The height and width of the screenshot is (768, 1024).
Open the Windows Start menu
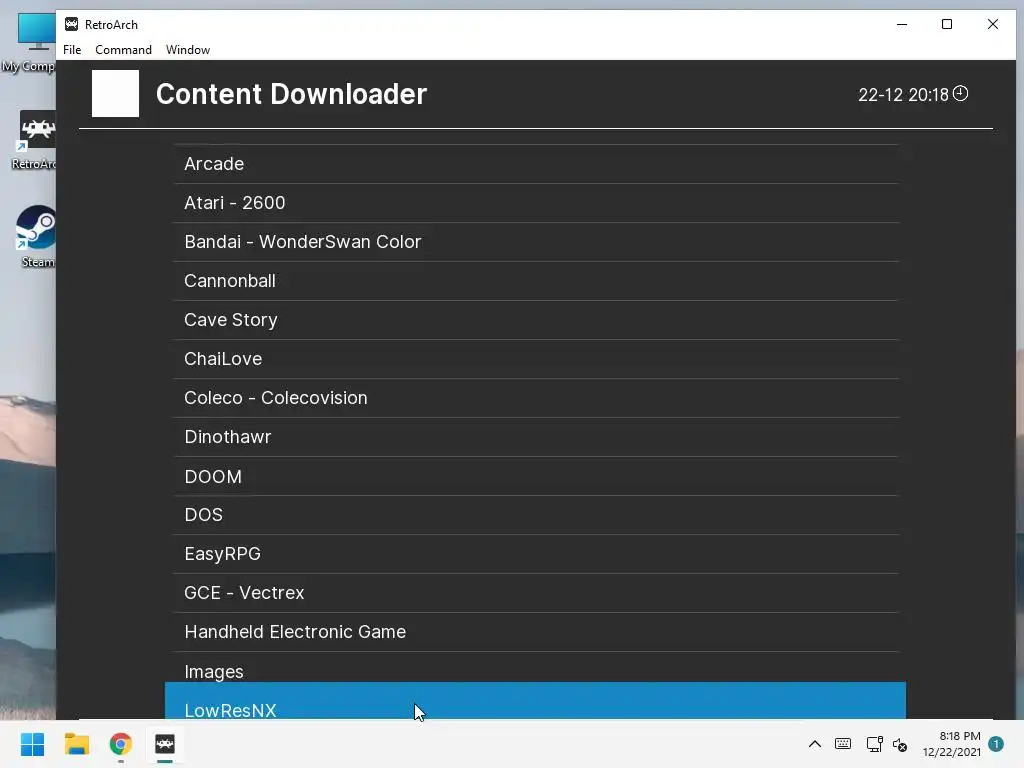coord(32,744)
